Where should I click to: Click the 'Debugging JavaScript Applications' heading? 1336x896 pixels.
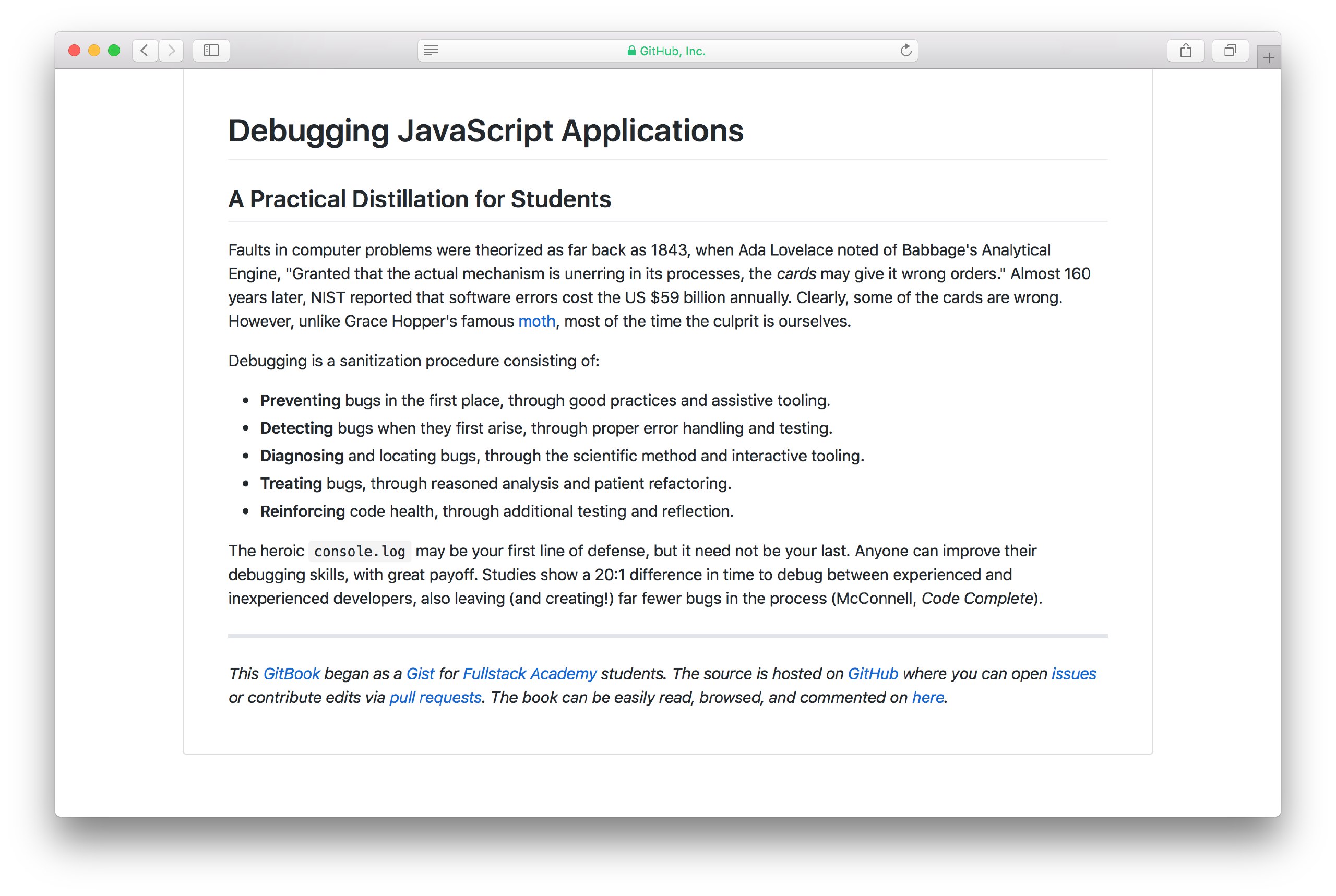coord(486,131)
